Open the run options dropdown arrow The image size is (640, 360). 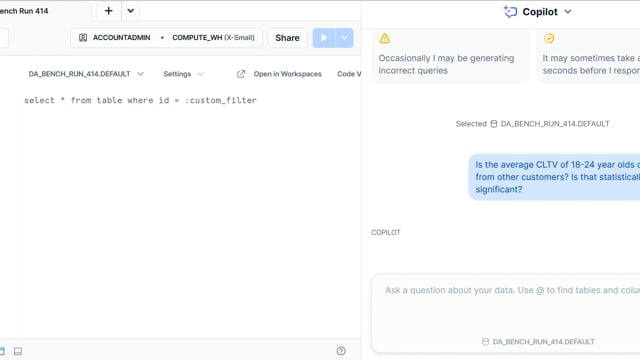click(x=344, y=38)
